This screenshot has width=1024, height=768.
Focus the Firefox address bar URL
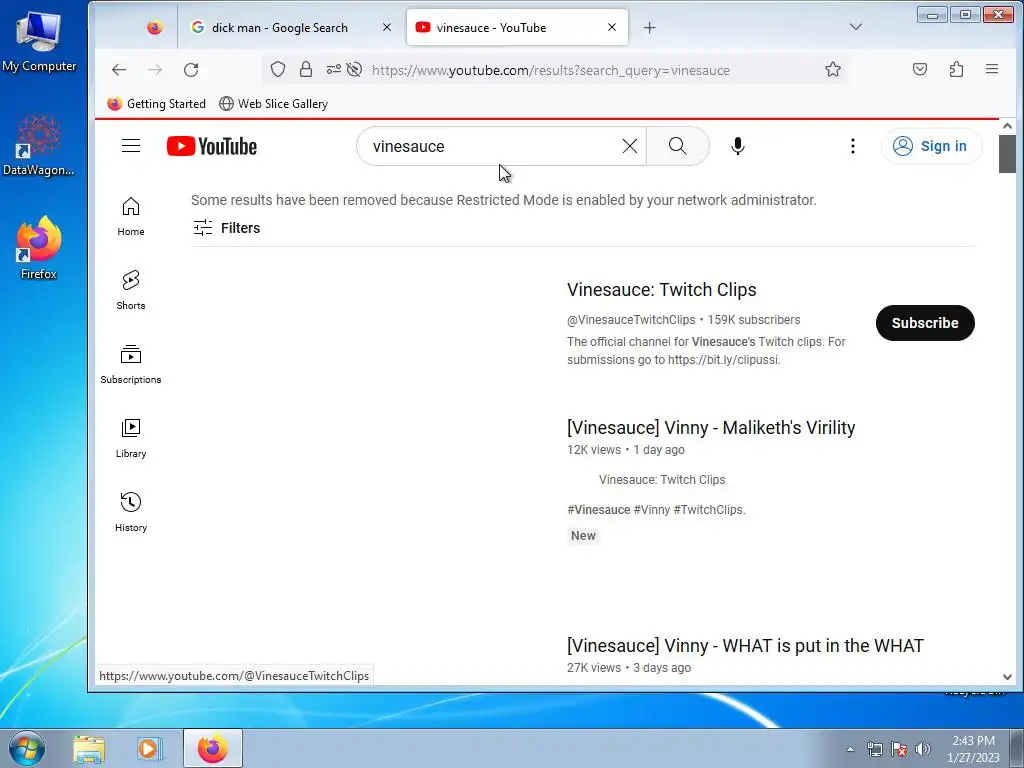click(x=551, y=70)
